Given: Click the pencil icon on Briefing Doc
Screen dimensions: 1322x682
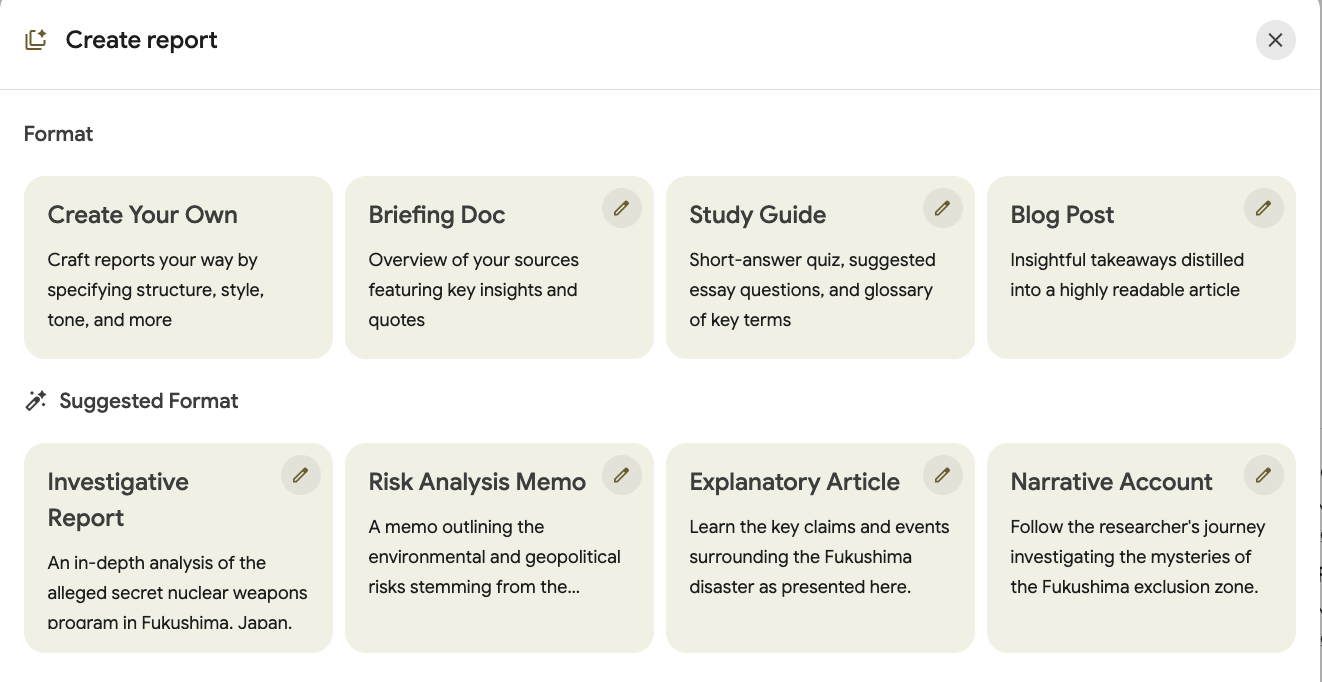Looking at the screenshot, I should [621, 208].
